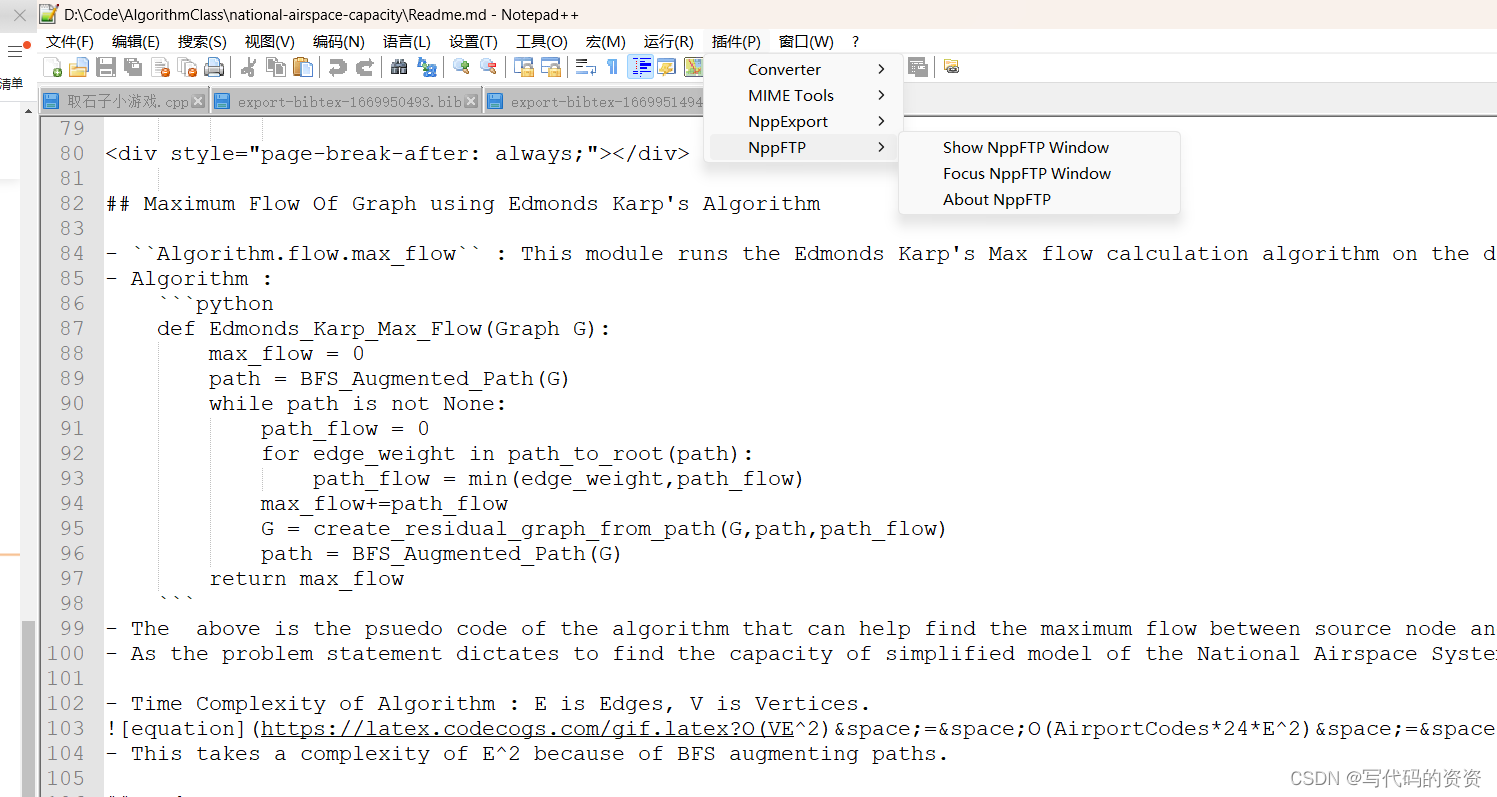
Task: Open the user defined language icon
Action: click(666, 67)
